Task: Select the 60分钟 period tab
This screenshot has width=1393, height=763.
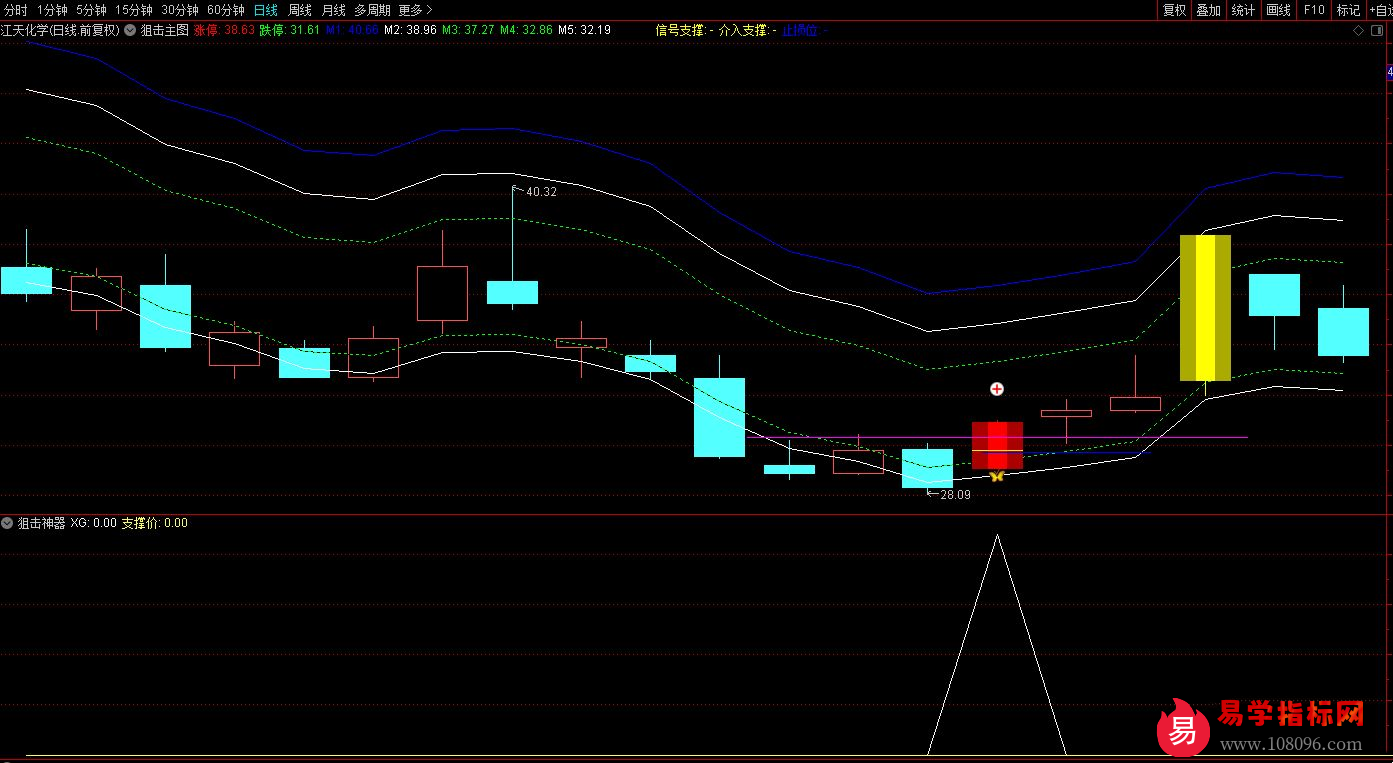Action: point(226,10)
